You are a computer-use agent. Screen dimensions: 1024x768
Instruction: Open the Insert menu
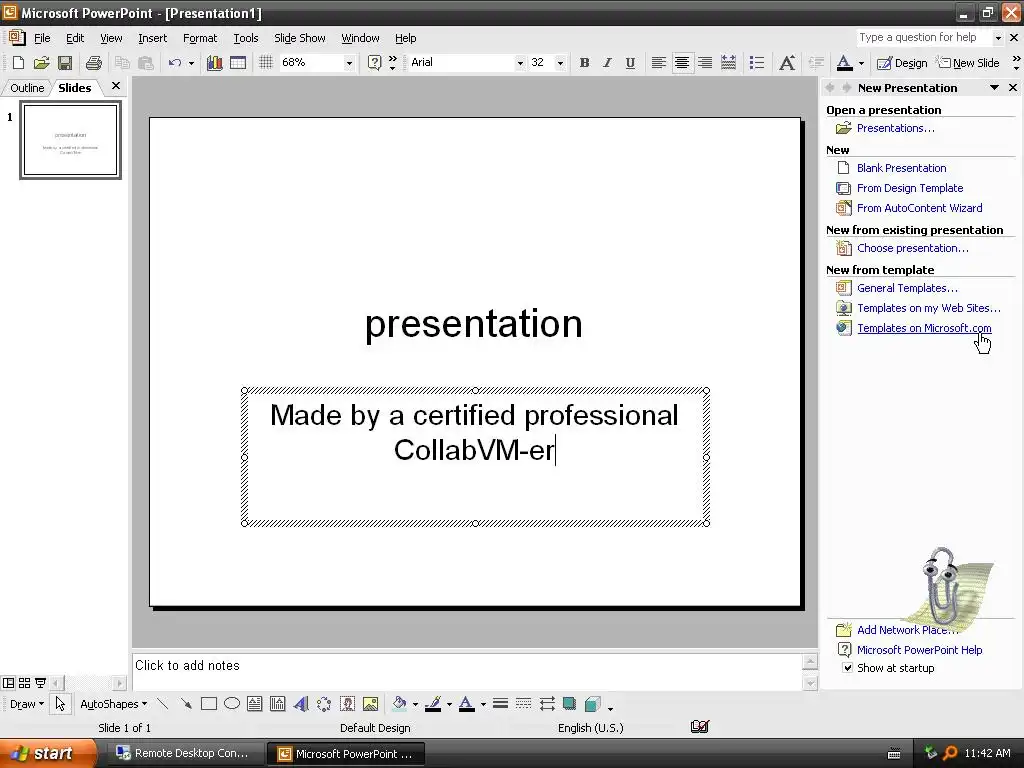pos(152,38)
